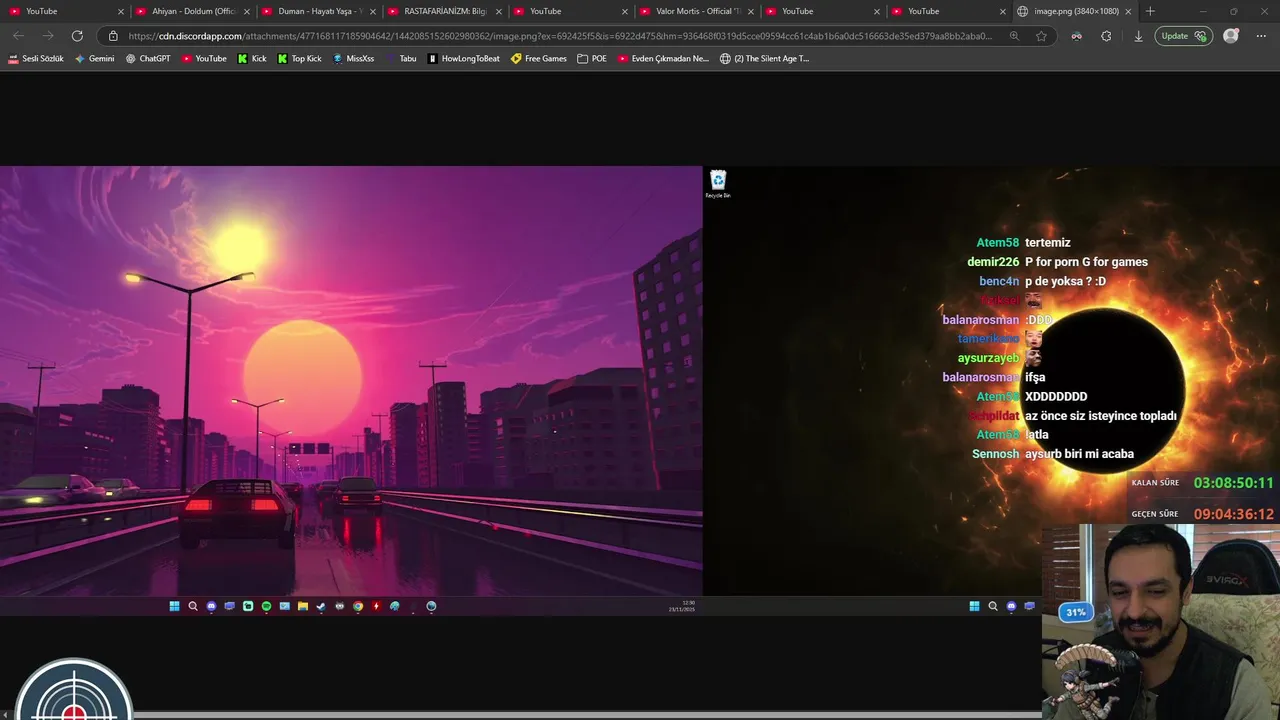Screen dimensions: 1280x720
Task: Go back to the previous page
Action: (x=18, y=36)
